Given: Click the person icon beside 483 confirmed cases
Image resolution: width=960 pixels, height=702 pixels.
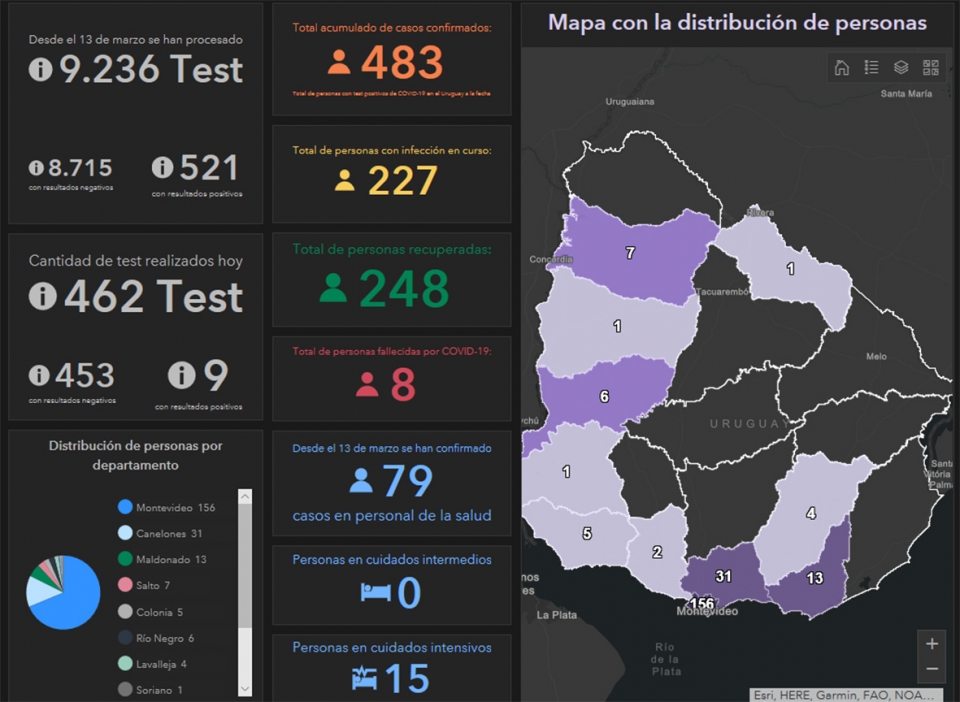Looking at the screenshot, I should (x=339, y=62).
